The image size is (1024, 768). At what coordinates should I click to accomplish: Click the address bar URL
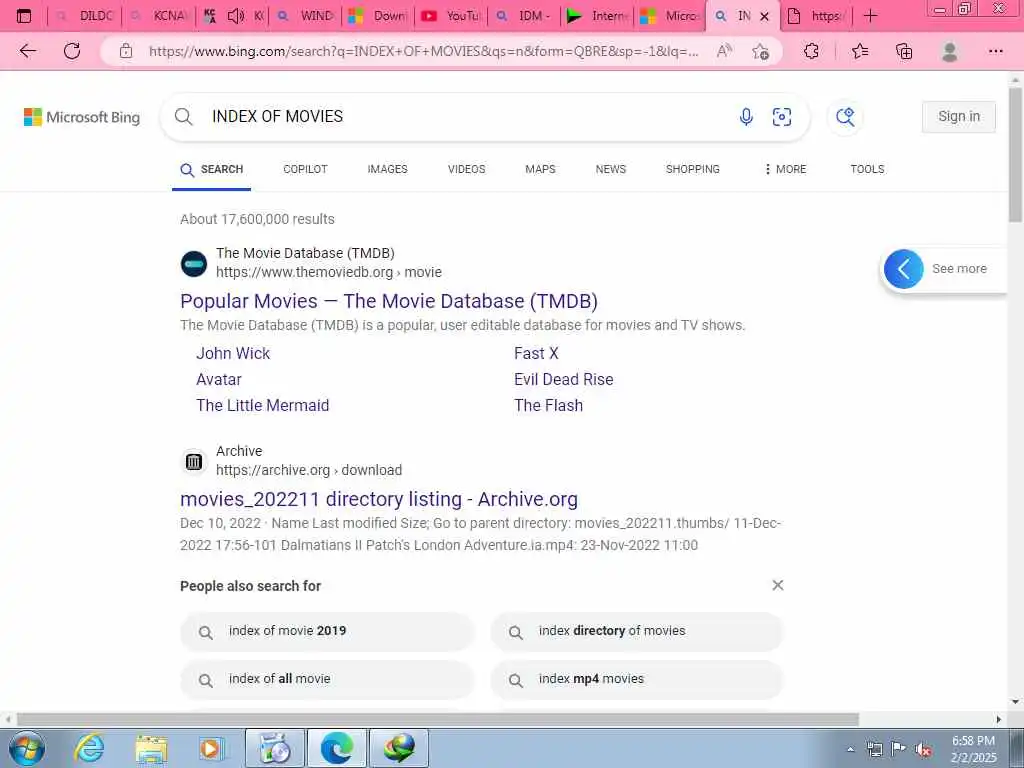[423, 51]
